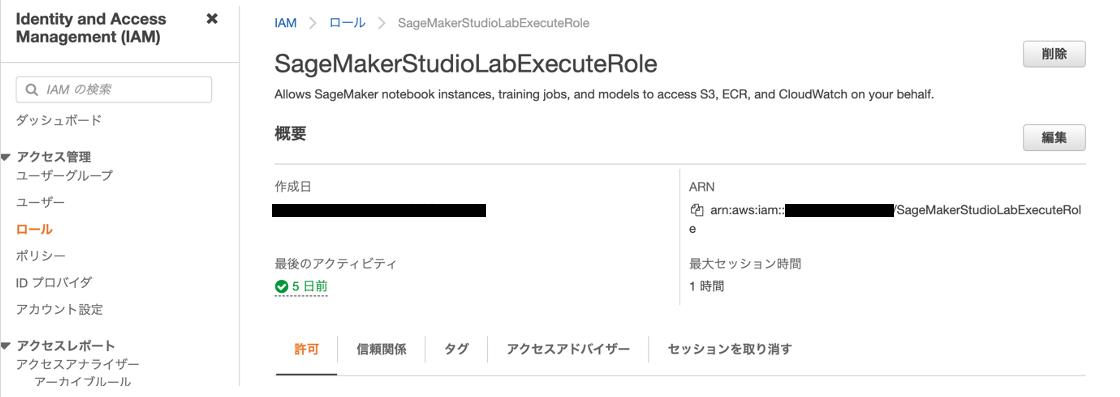1120x397 pixels.
Task: Open ID プロバイダ page
Action: (54, 283)
